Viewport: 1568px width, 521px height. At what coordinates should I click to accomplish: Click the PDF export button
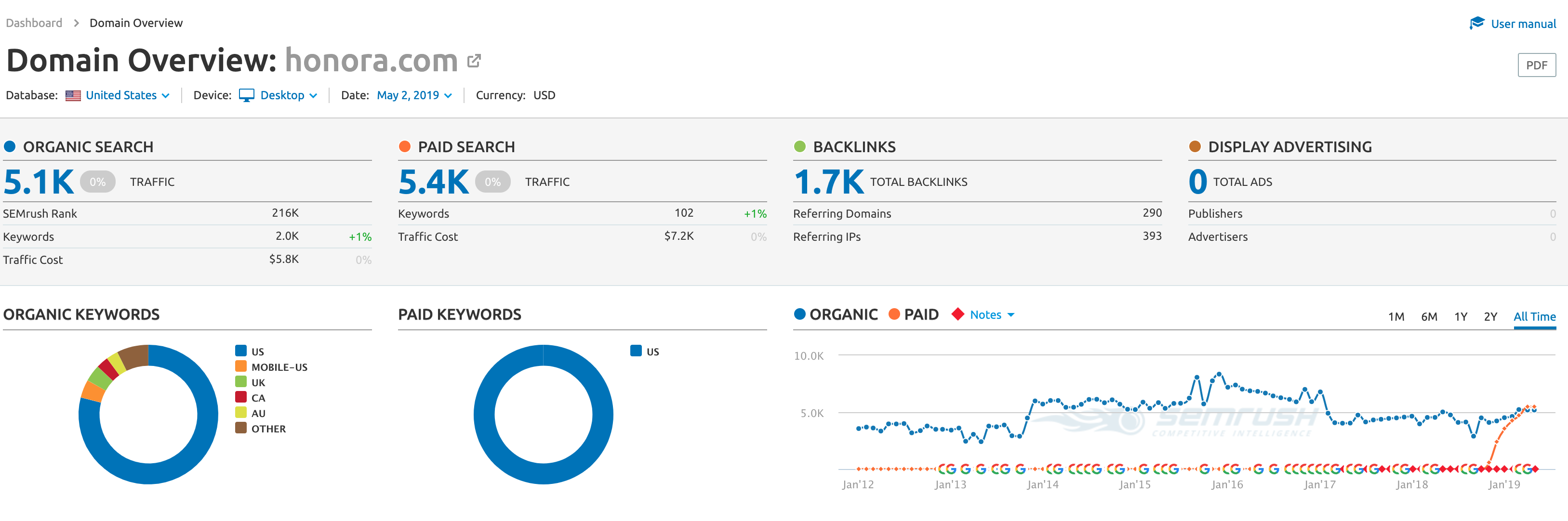click(1536, 65)
